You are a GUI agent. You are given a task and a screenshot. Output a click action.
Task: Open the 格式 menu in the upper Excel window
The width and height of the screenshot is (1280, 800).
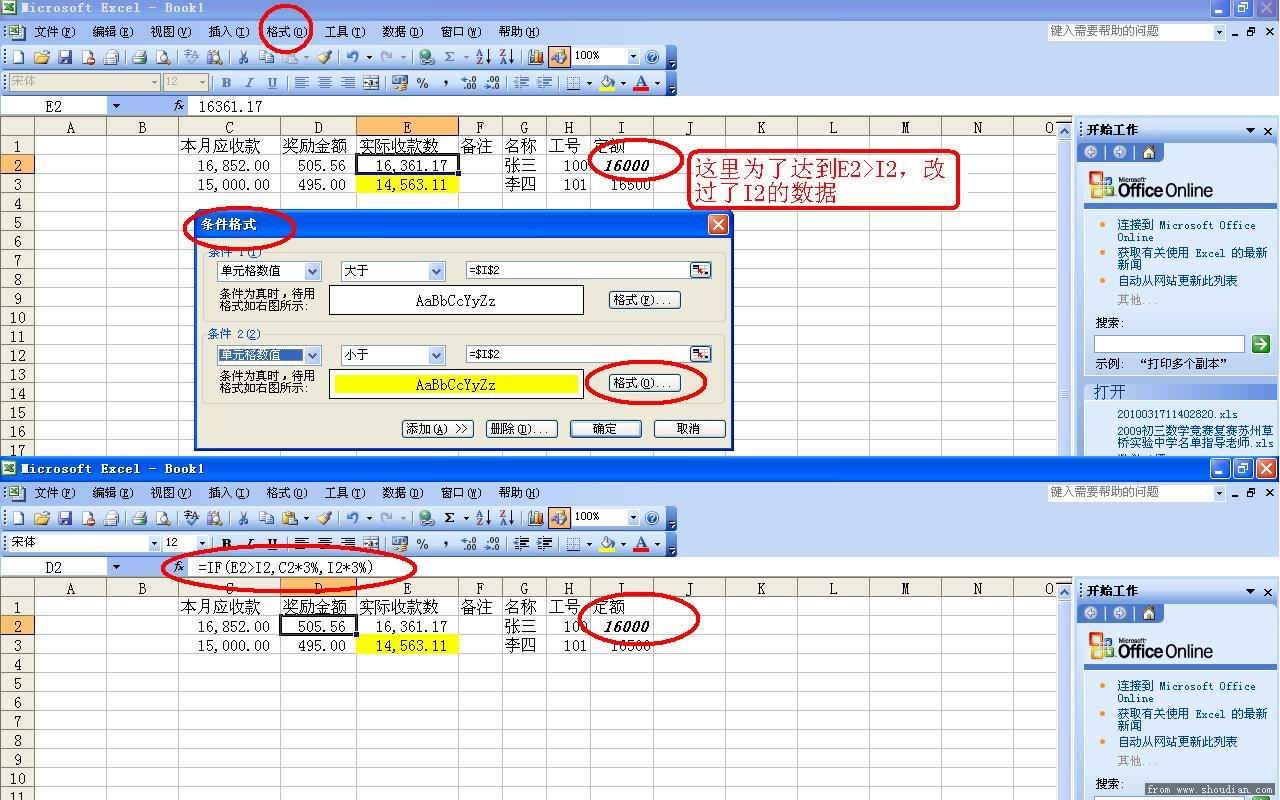tap(286, 32)
